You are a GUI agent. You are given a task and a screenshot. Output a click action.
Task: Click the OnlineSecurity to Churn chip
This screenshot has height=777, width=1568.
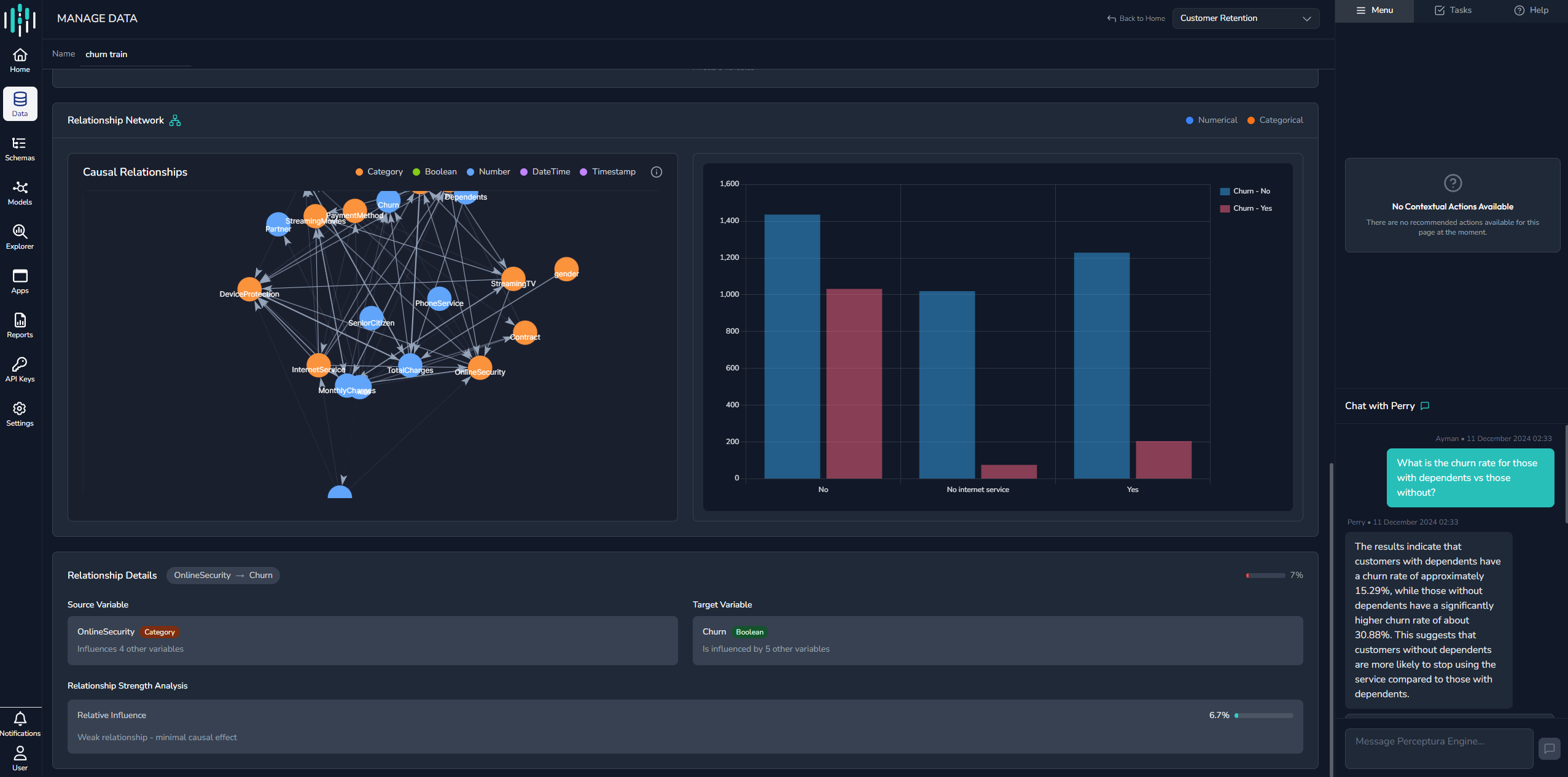223,576
